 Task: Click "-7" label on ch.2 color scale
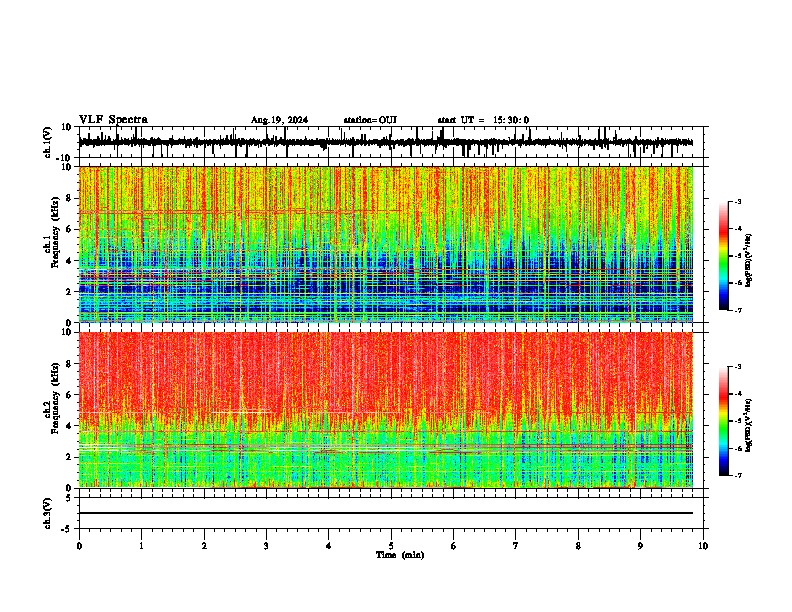click(737, 476)
